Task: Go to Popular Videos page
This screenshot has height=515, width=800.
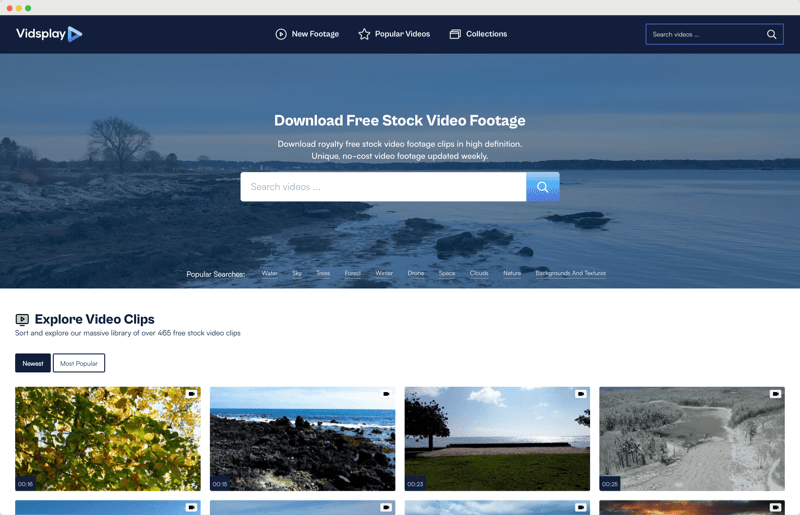Action: [x=394, y=34]
